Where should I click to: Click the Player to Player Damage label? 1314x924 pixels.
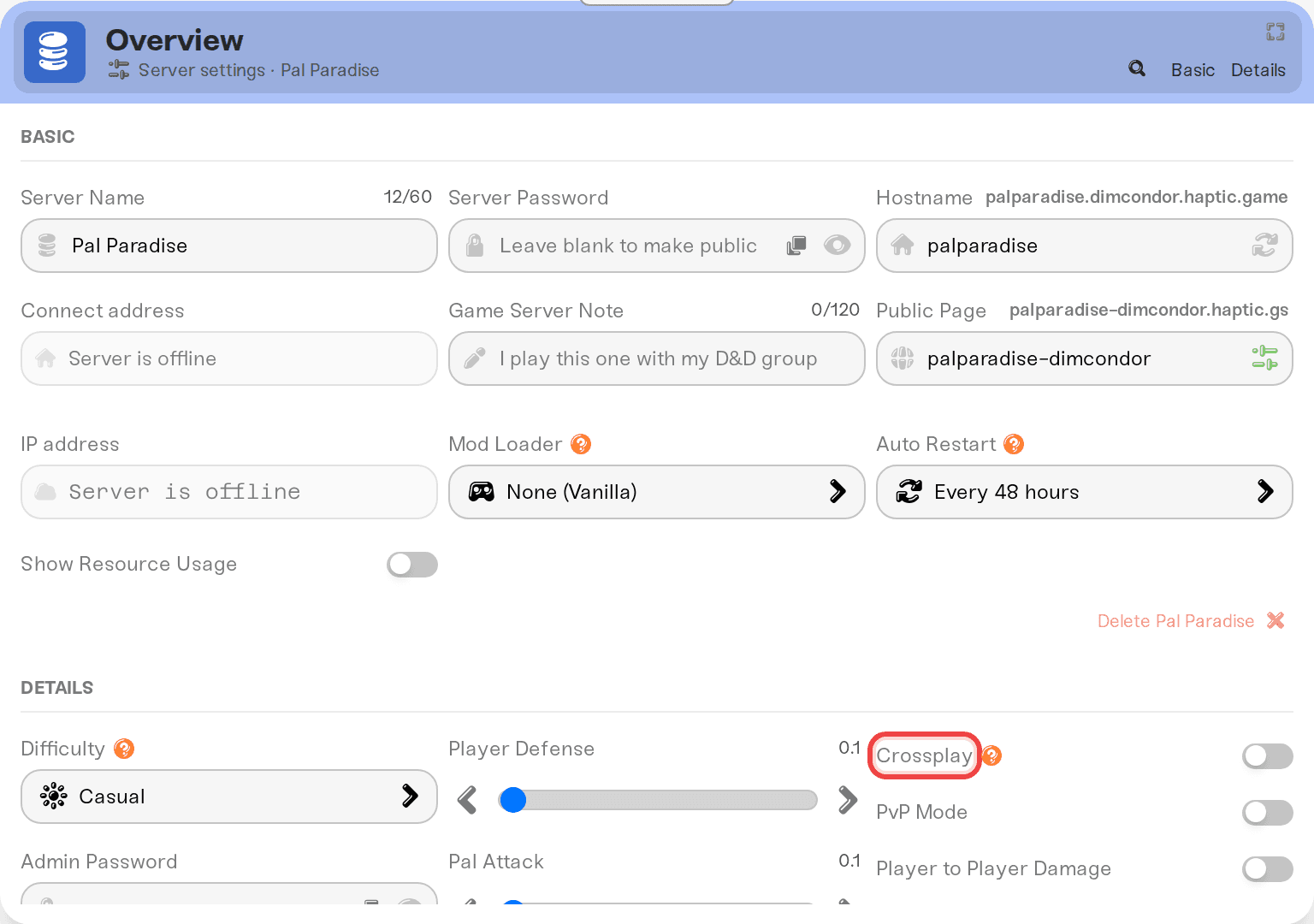993,868
